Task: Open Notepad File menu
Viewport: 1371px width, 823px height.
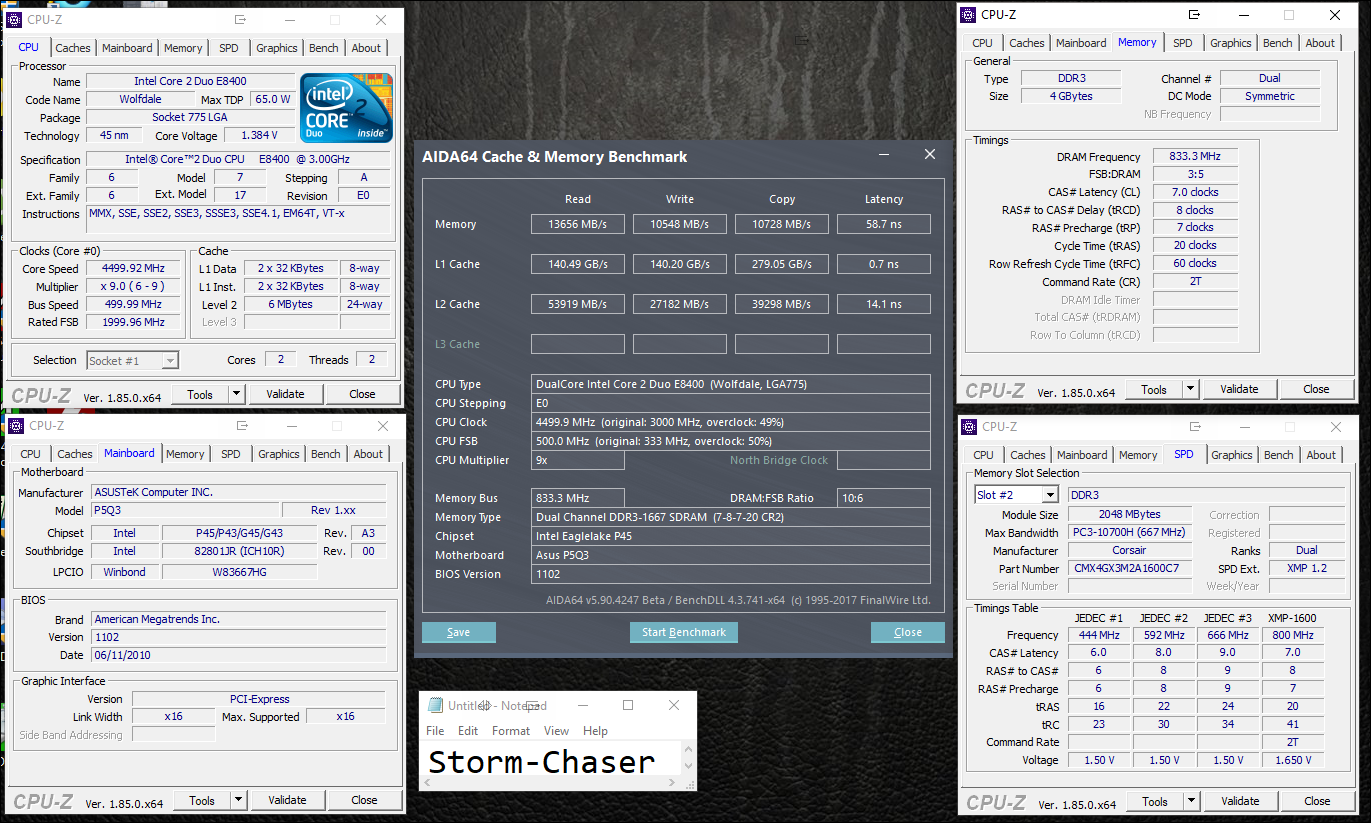Action: [435, 731]
